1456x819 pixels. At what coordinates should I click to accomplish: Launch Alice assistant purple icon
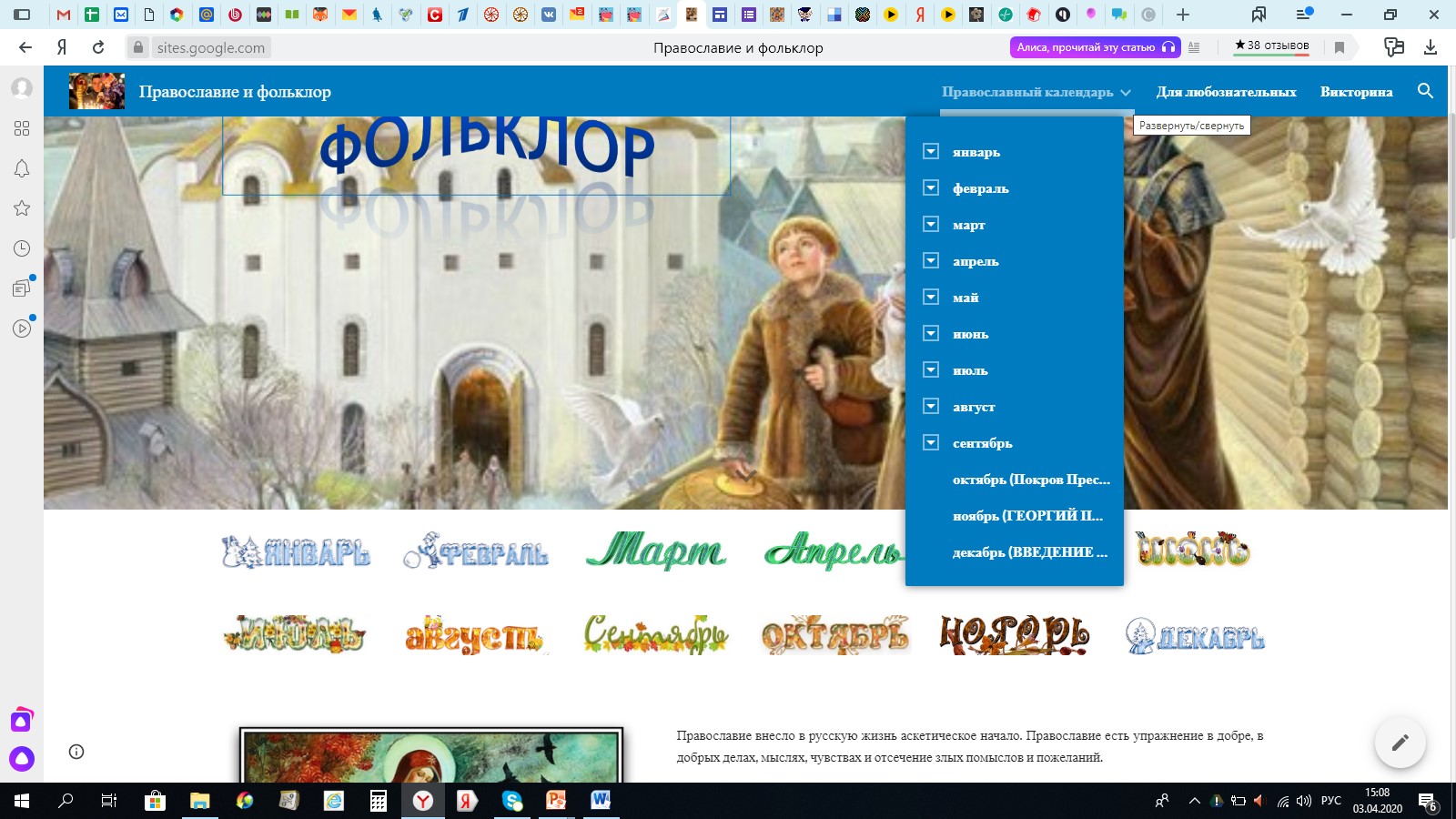click(22, 758)
